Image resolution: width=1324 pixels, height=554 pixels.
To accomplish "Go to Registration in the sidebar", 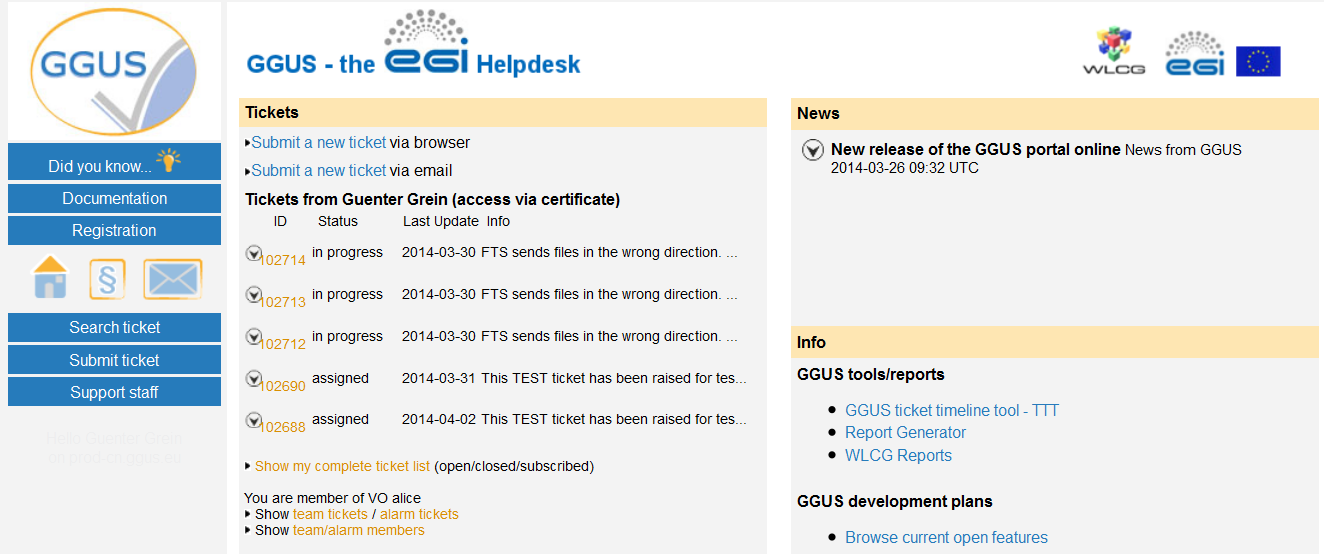I will tap(114, 230).
